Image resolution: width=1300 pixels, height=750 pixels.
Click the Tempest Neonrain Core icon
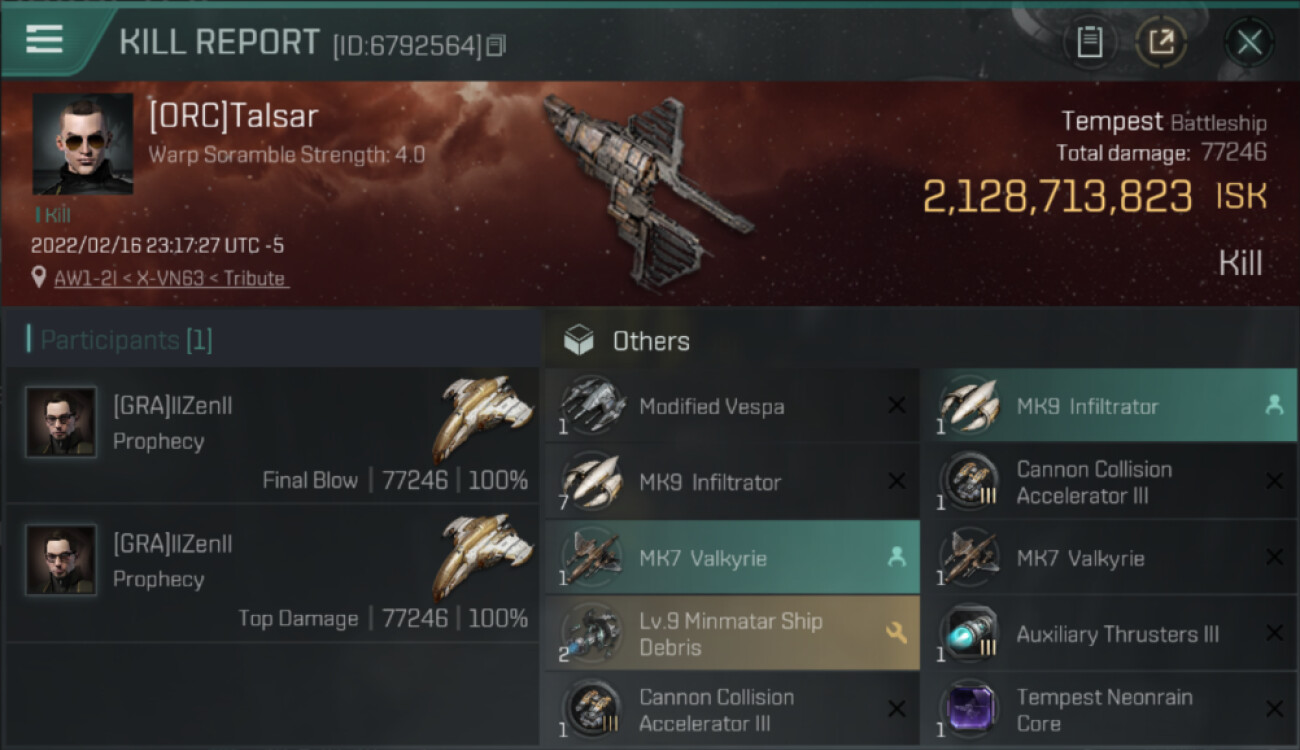pos(969,709)
